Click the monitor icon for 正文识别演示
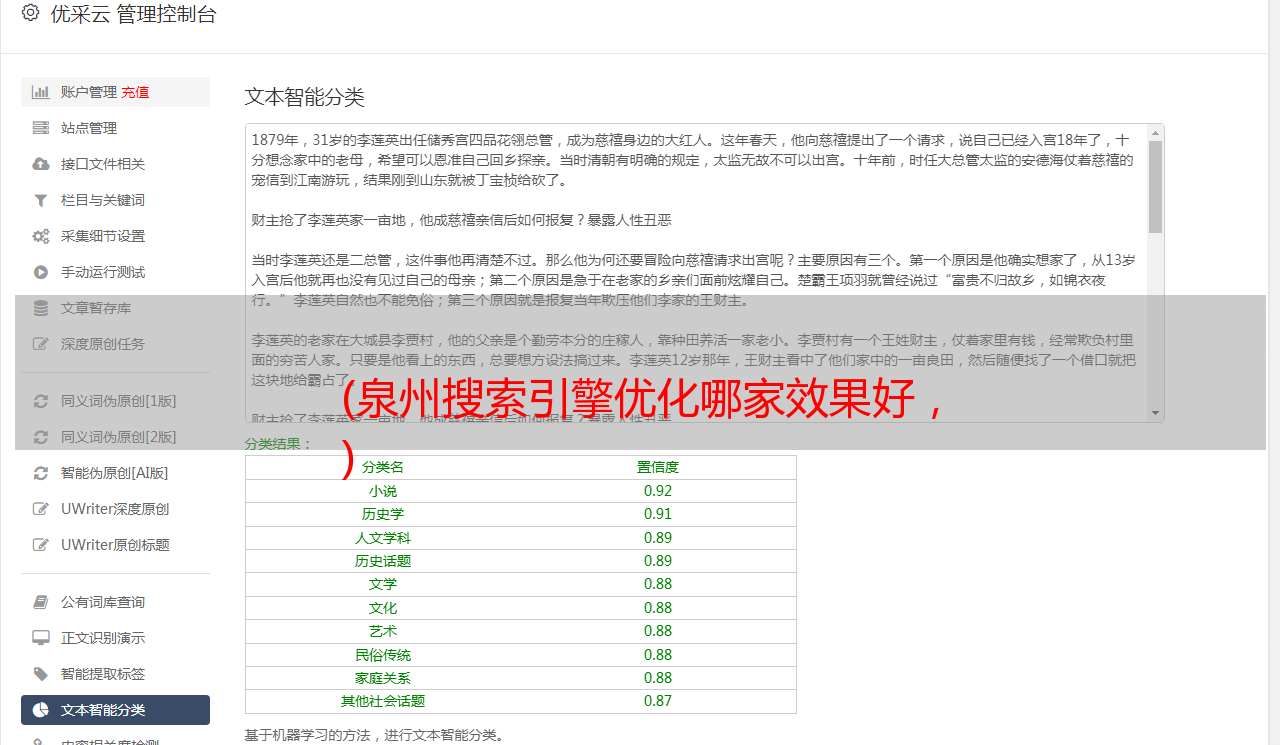 coord(41,638)
